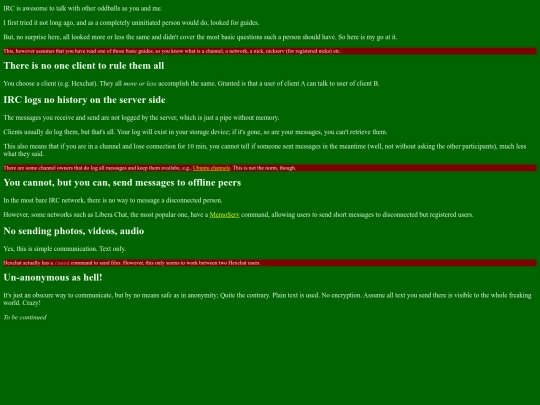
Task: Click the italic 'more or less' text
Action: click(x=139, y=83)
